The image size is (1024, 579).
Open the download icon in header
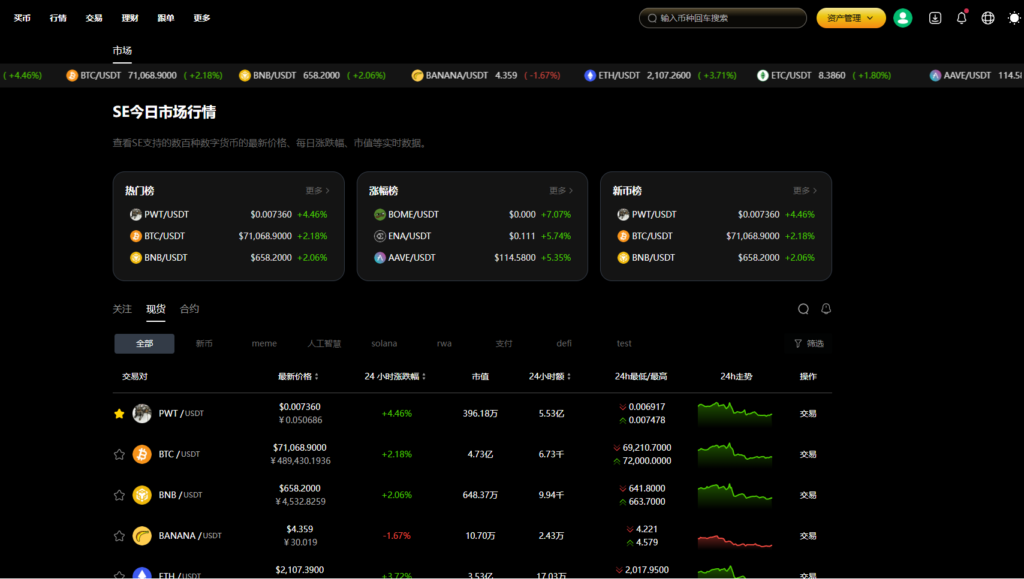click(935, 18)
